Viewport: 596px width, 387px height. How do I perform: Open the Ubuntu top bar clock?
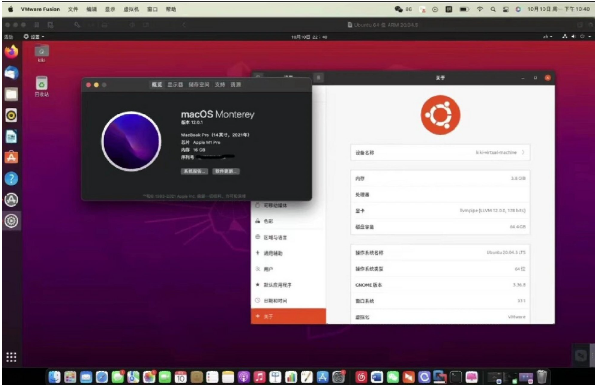[x=309, y=37]
